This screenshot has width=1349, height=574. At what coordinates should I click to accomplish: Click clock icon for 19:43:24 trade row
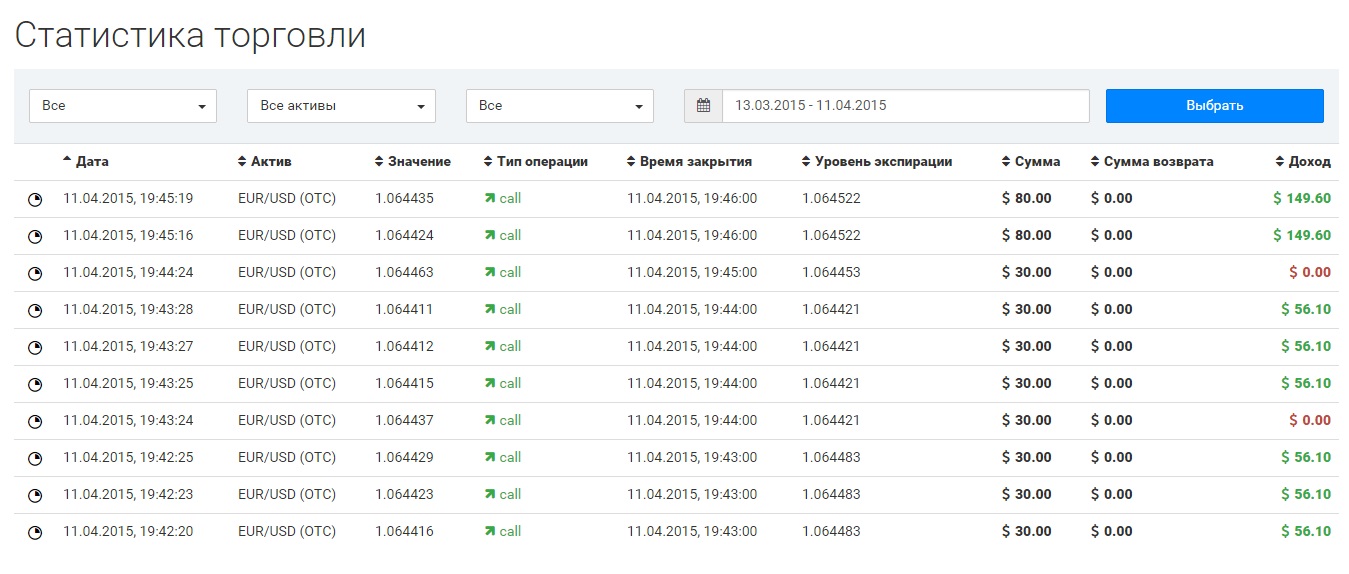(35, 422)
